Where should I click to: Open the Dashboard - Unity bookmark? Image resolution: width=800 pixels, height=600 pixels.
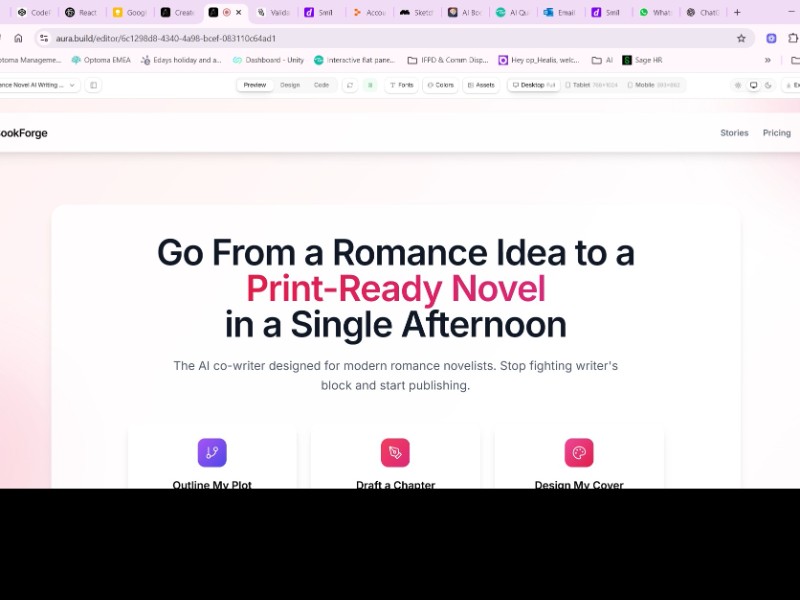click(268, 60)
